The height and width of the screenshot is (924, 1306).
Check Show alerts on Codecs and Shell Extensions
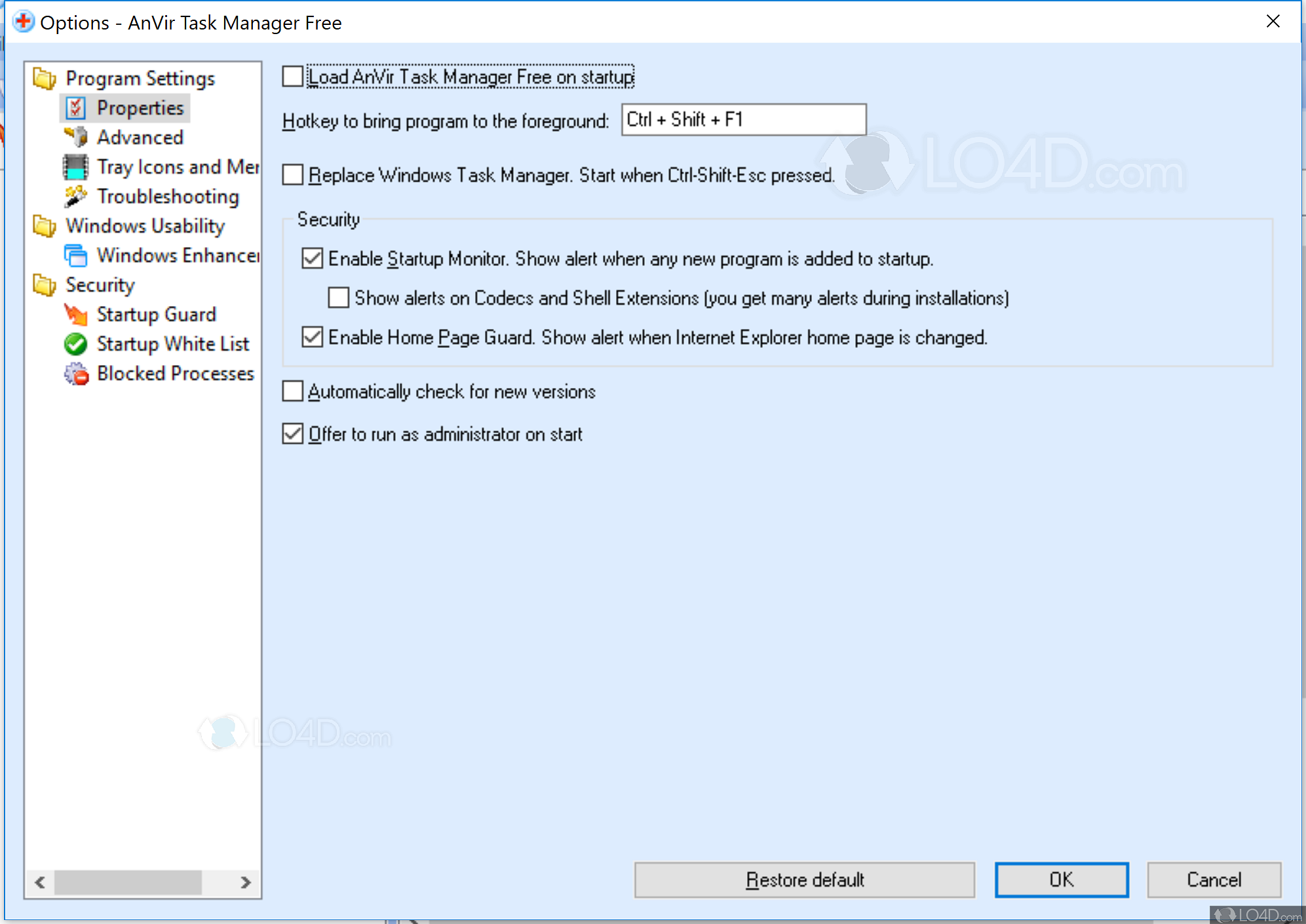pos(339,298)
